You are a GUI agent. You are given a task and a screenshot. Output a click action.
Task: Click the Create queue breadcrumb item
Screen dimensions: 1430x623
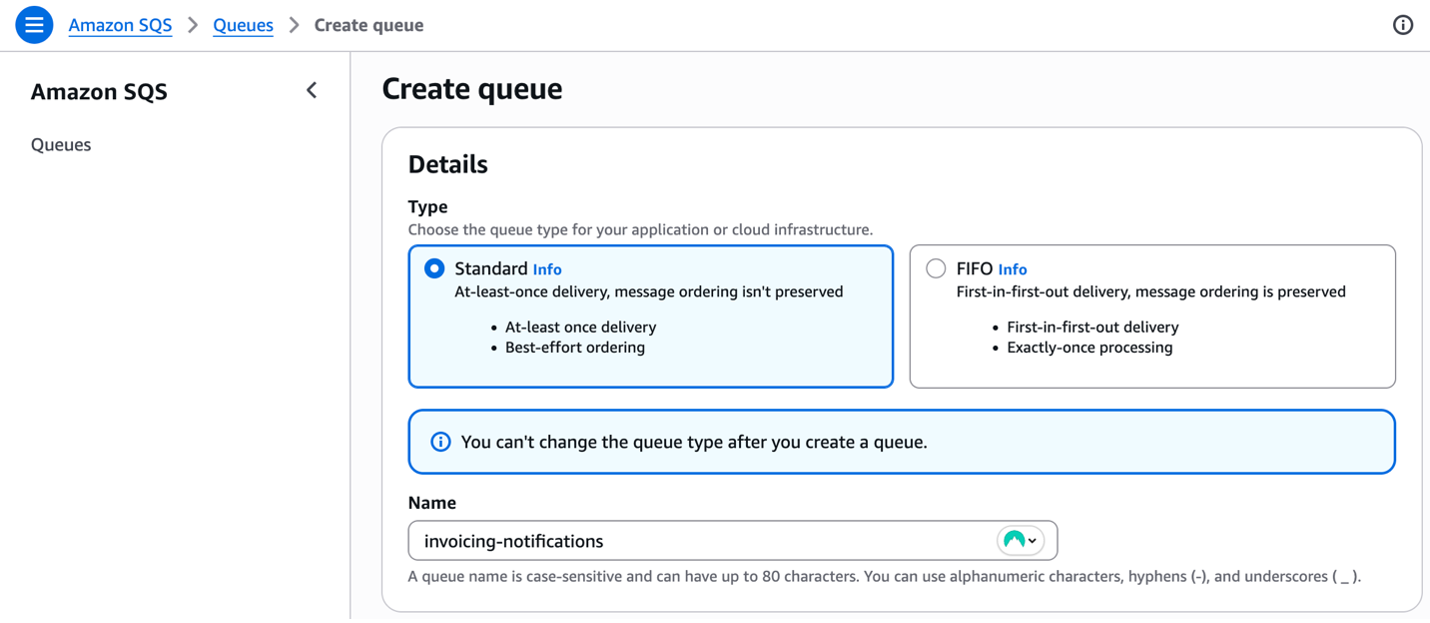click(x=368, y=25)
